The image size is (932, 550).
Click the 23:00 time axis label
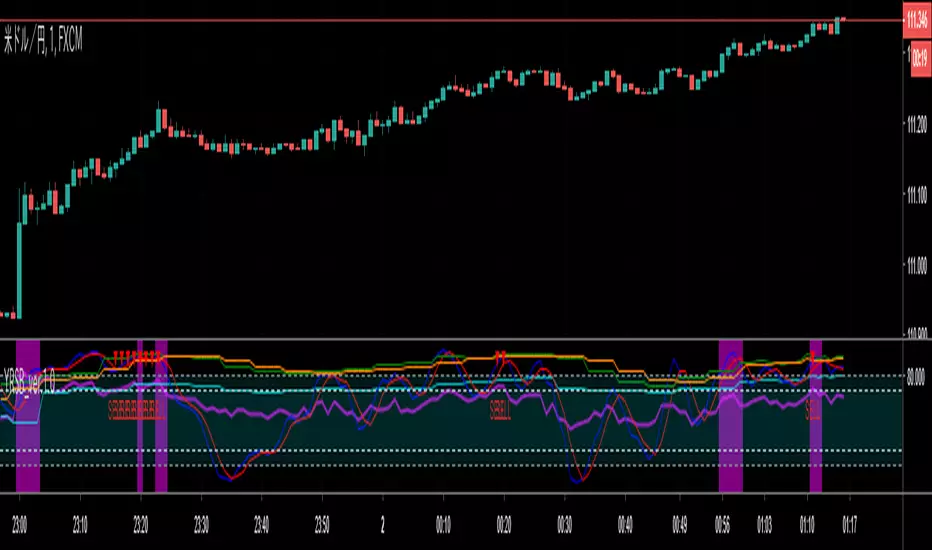[20, 525]
